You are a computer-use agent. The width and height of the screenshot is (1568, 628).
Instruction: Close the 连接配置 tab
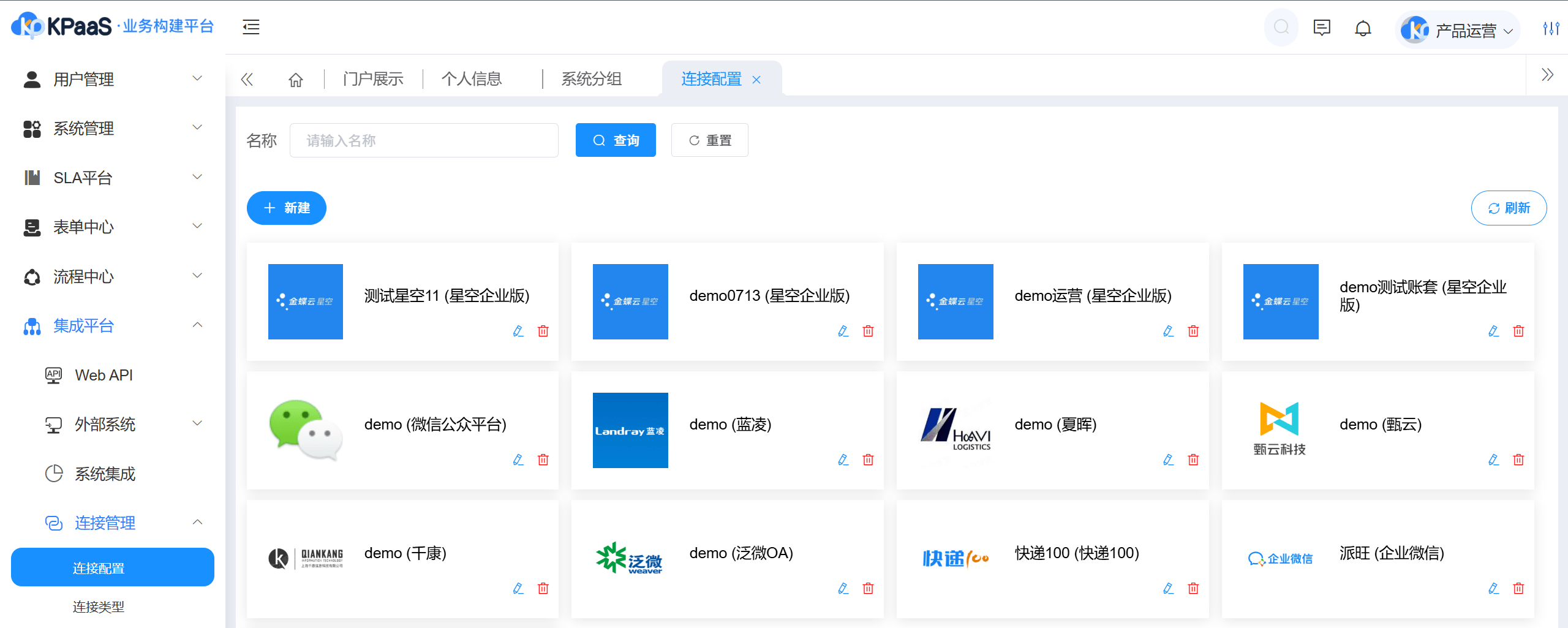point(756,80)
